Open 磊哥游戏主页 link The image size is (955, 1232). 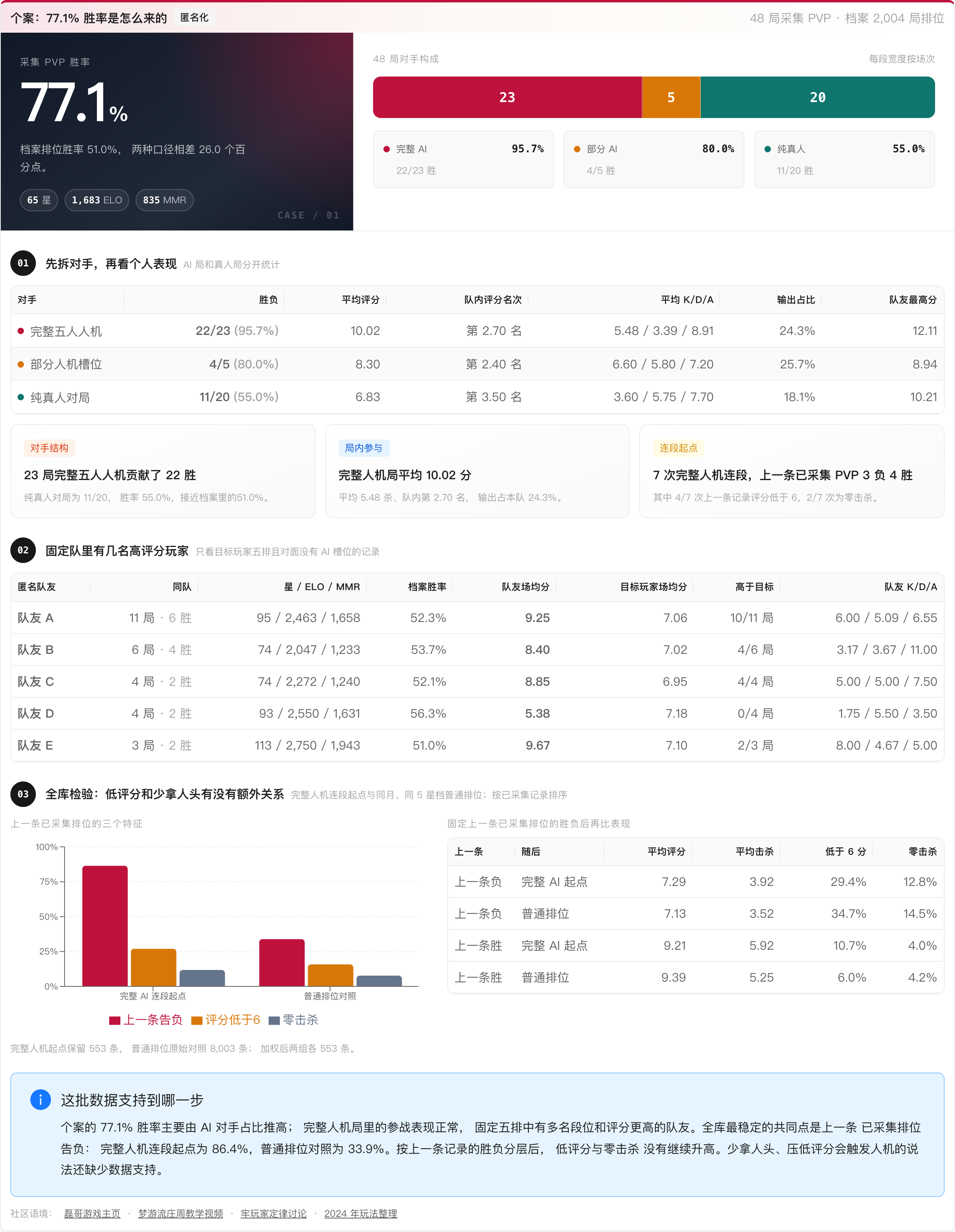coord(92,1213)
